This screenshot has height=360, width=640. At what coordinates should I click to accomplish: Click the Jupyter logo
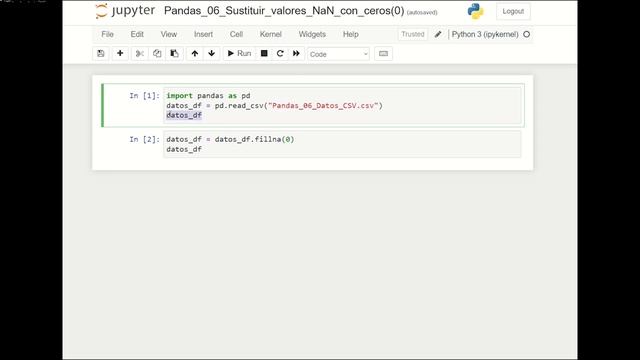tap(125, 11)
